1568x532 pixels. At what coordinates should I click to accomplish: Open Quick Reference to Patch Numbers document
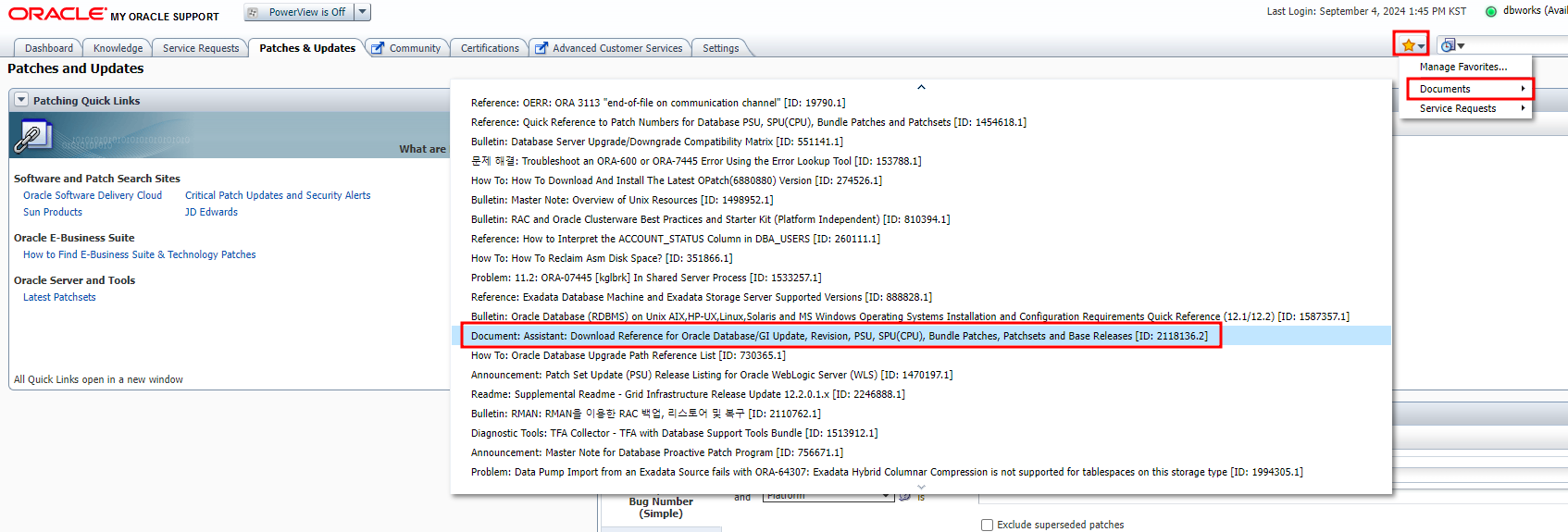pyautogui.click(x=749, y=122)
